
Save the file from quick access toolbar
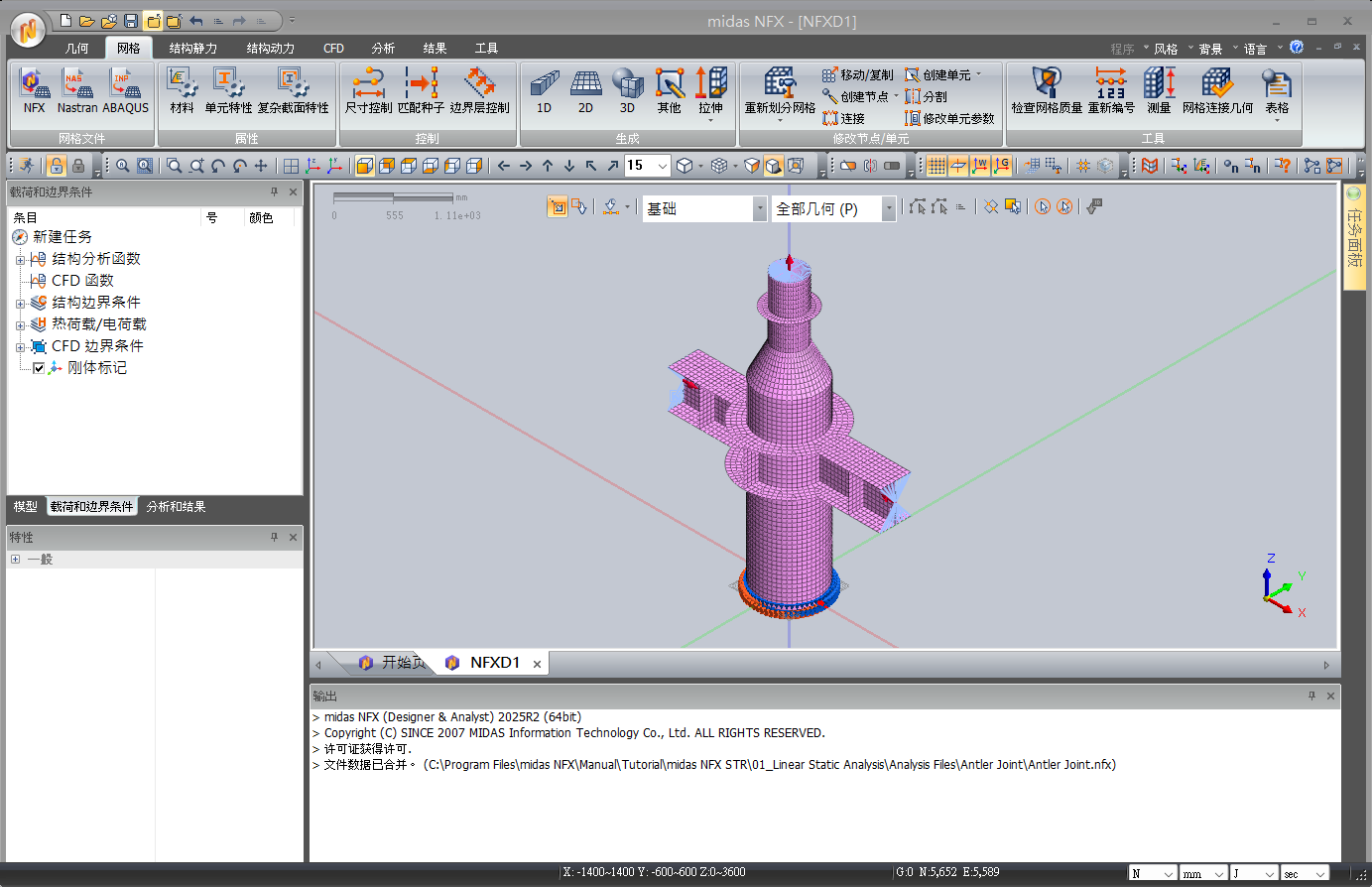click(x=131, y=21)
